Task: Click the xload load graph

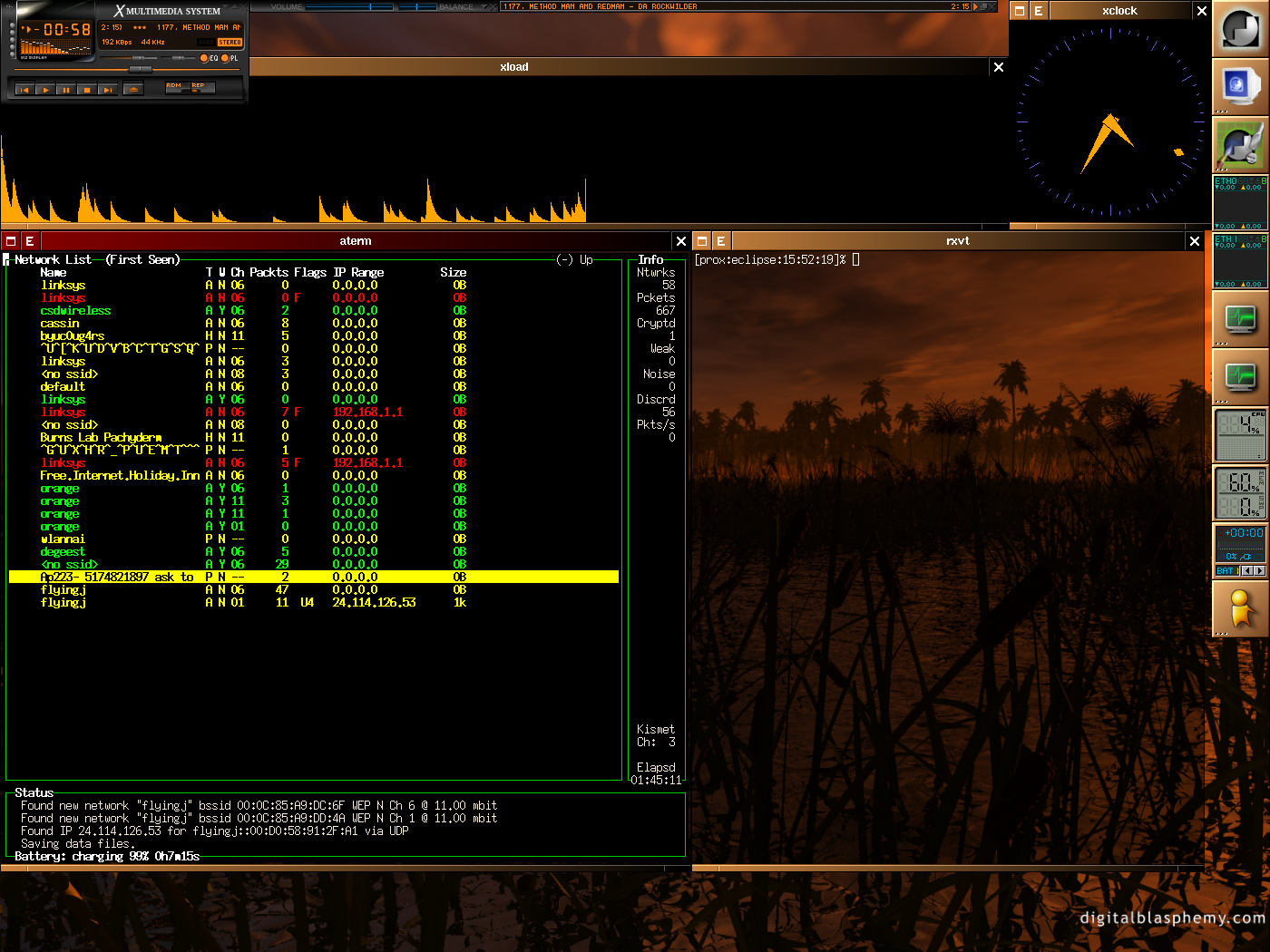Action: [x=504, y=150]
